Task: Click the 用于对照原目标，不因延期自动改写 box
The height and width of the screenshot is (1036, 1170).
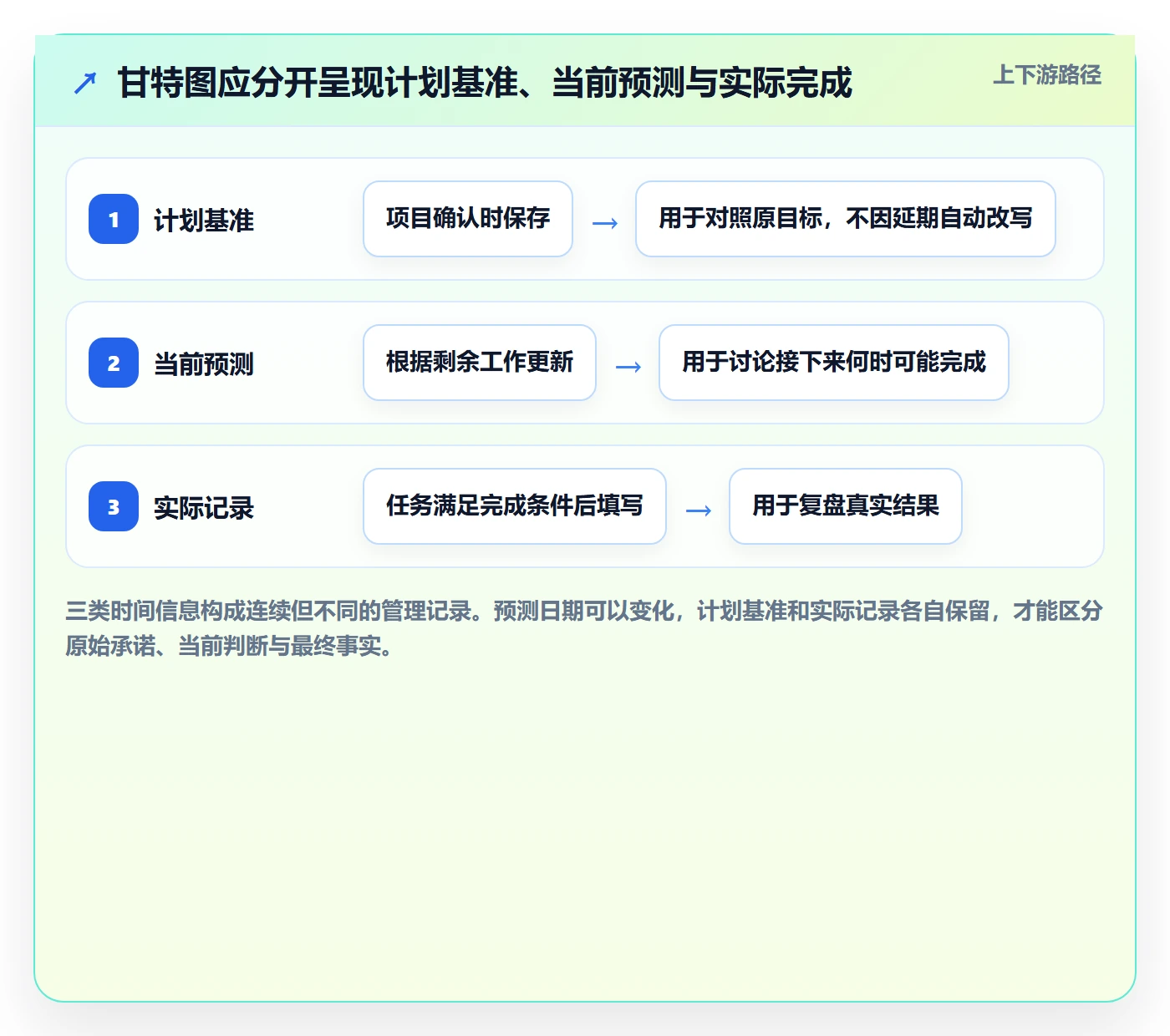Action: [846, 219]
